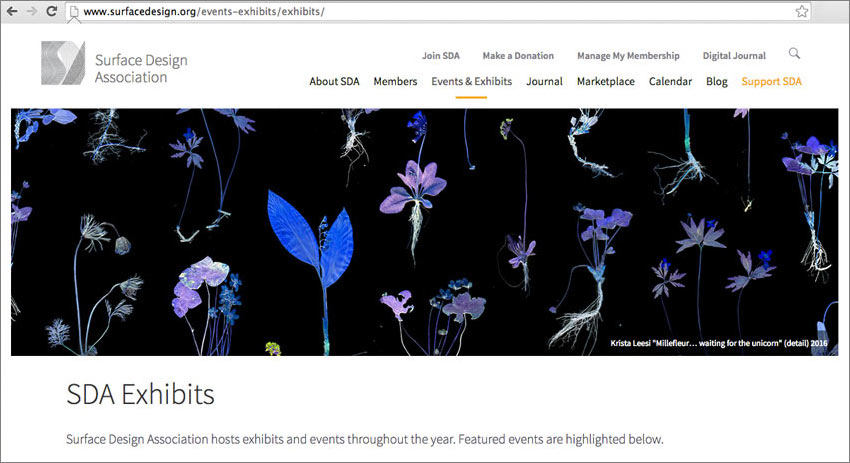
Task: Open the Manage My Membership link
Action: pos(628,56)
